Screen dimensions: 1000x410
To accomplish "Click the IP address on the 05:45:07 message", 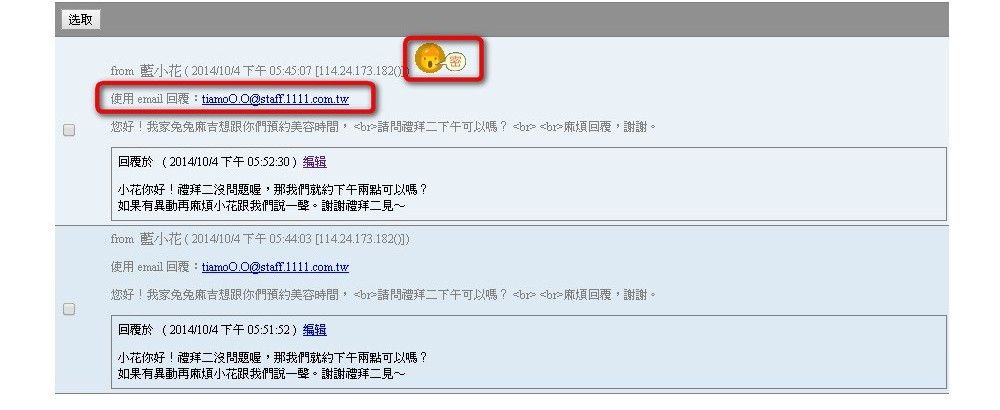I will tap(361, 71).
